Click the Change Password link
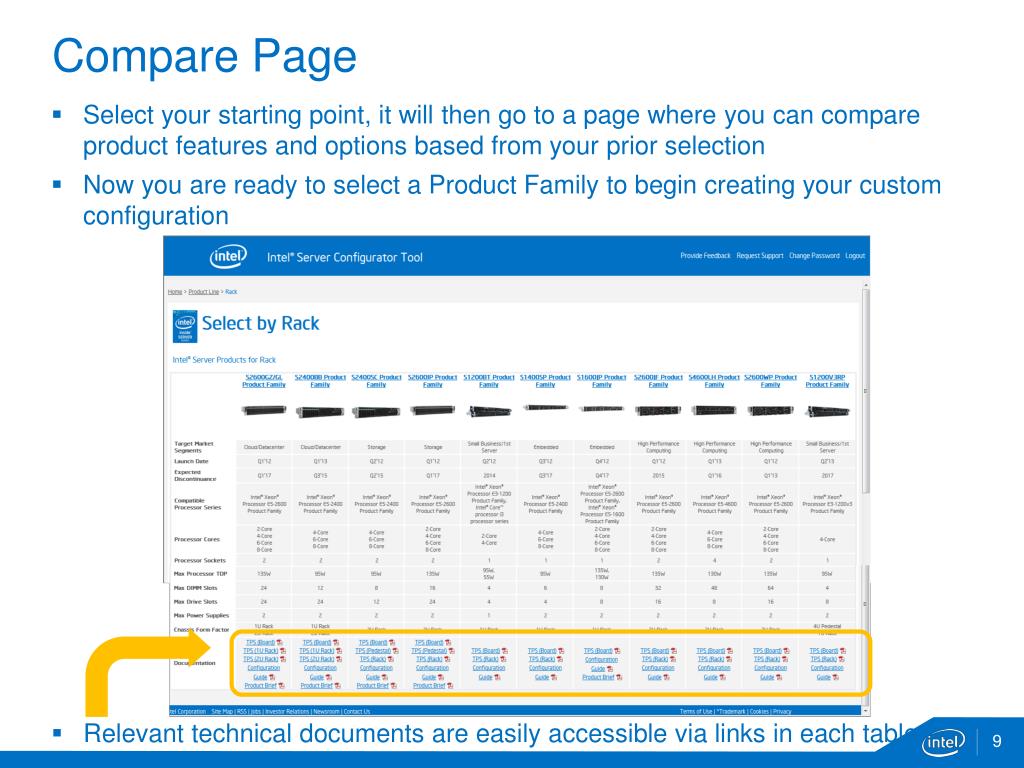 (x=814, y=256)
